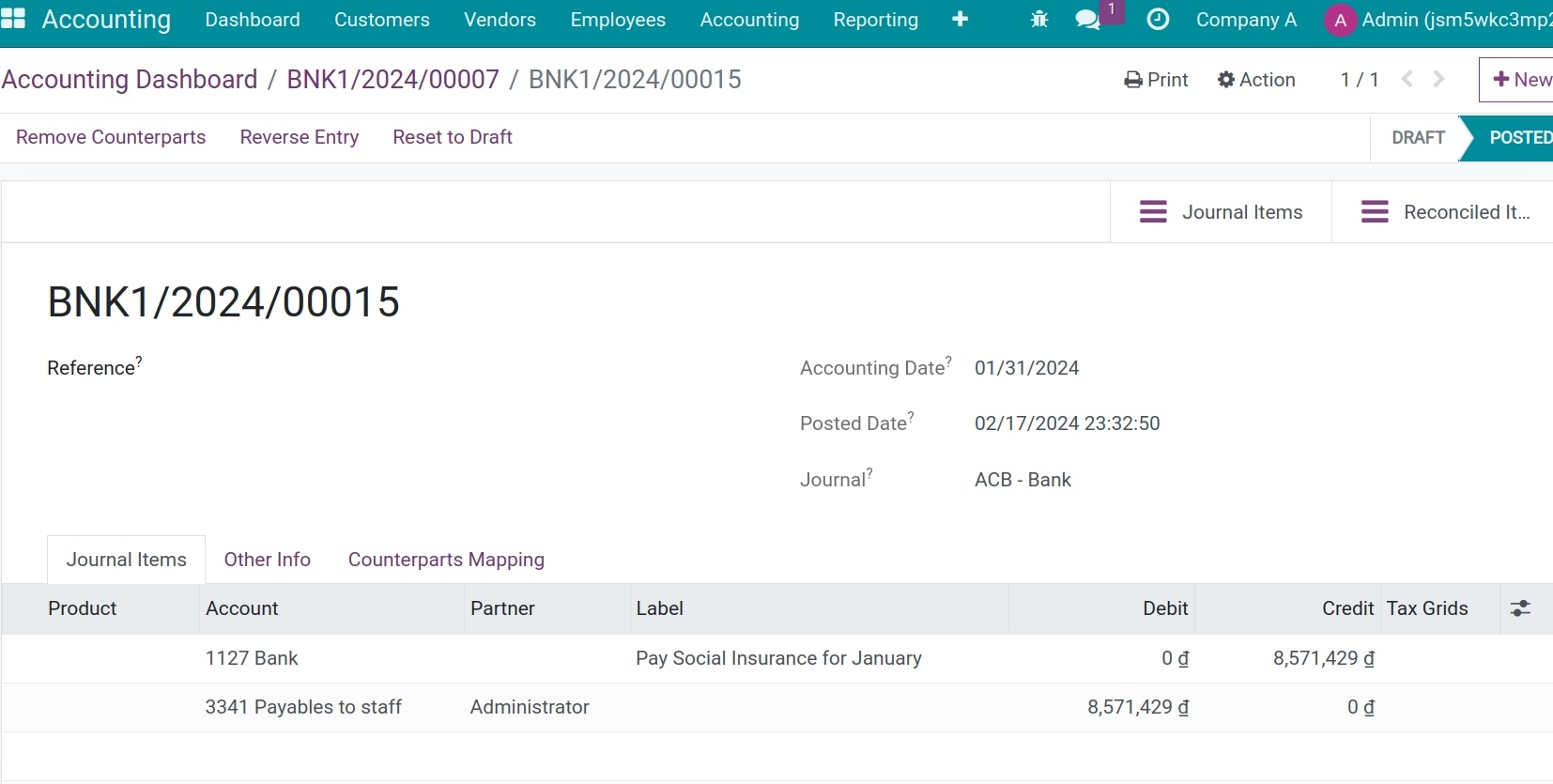Viewport: 1553px width, 784px height.
Task: Go to next record arrow
Action: [1438, 79]
